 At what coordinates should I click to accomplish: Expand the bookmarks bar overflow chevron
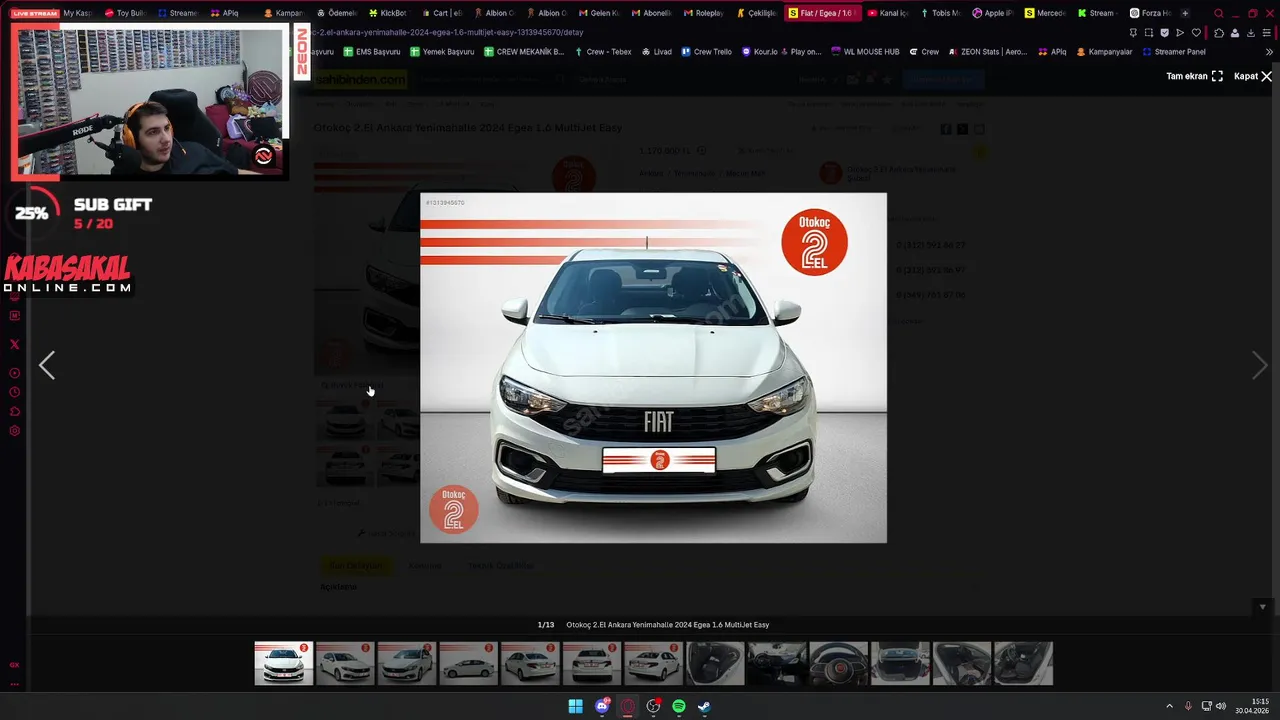click(1269, 52)
